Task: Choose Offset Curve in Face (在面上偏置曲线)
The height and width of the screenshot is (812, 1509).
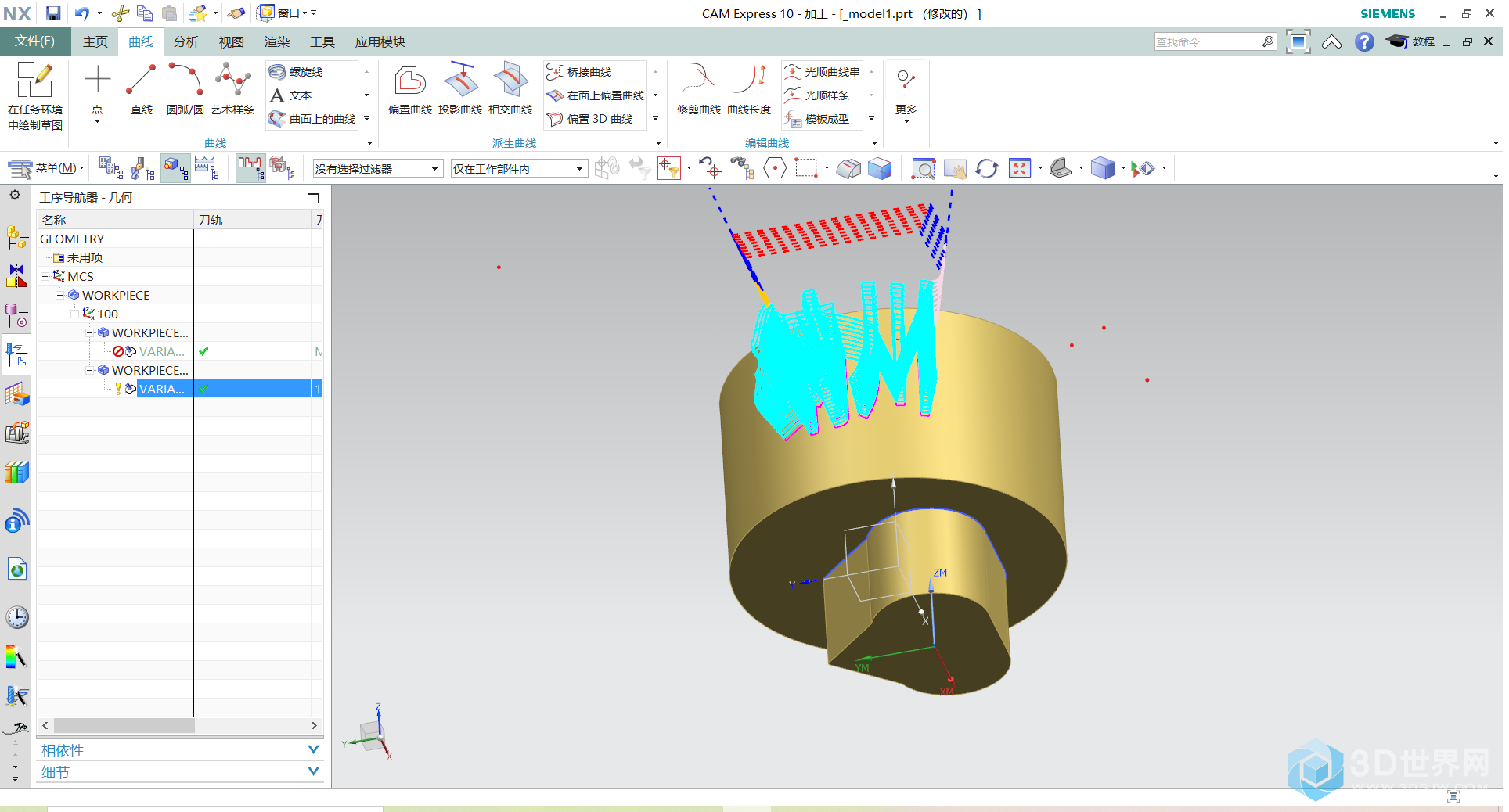Action: point(596,95)
